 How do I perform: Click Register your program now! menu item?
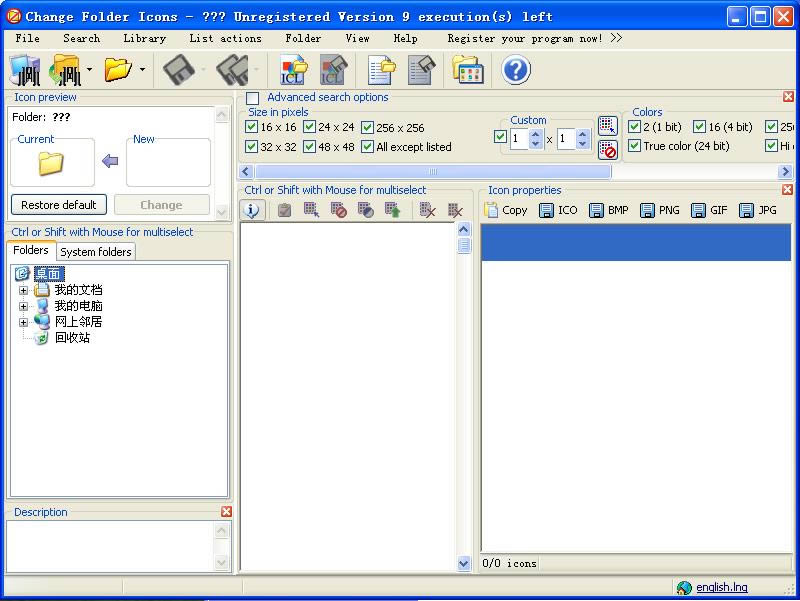tap(524, 38)
